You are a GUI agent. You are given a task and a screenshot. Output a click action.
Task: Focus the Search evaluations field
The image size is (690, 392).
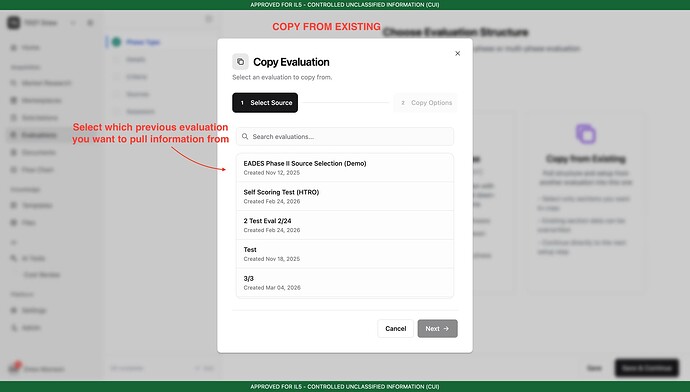point(345,136)
